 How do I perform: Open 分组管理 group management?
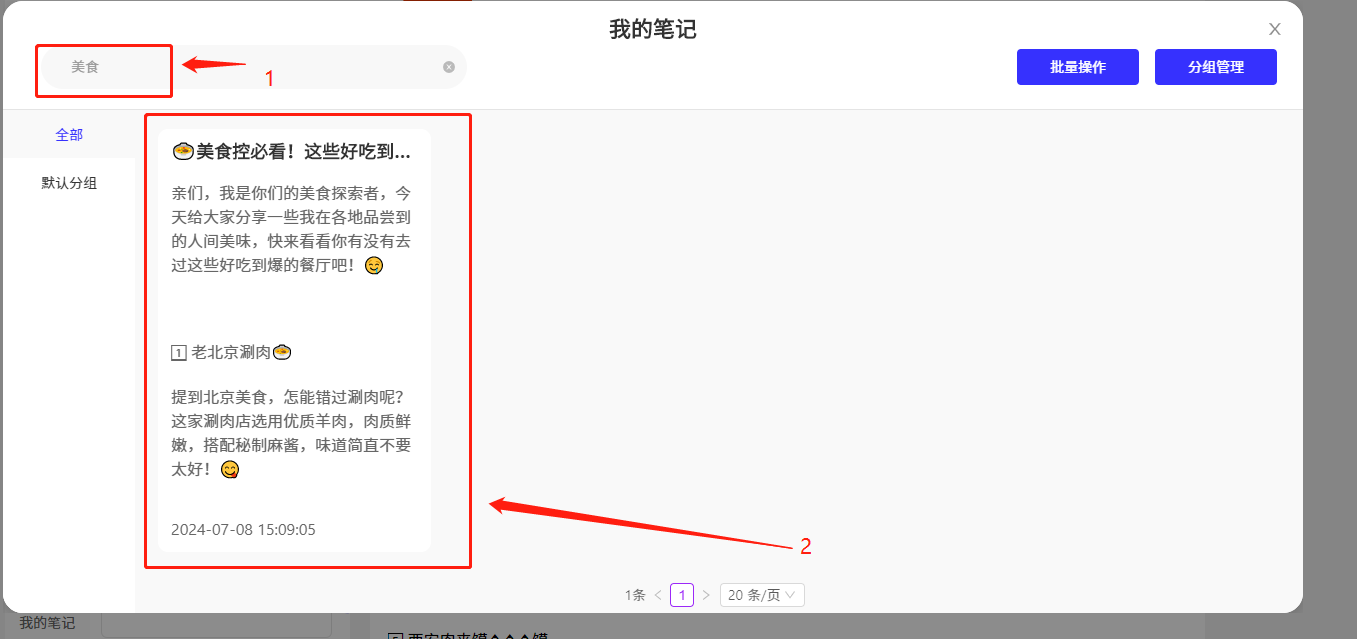click(1215, 67)
